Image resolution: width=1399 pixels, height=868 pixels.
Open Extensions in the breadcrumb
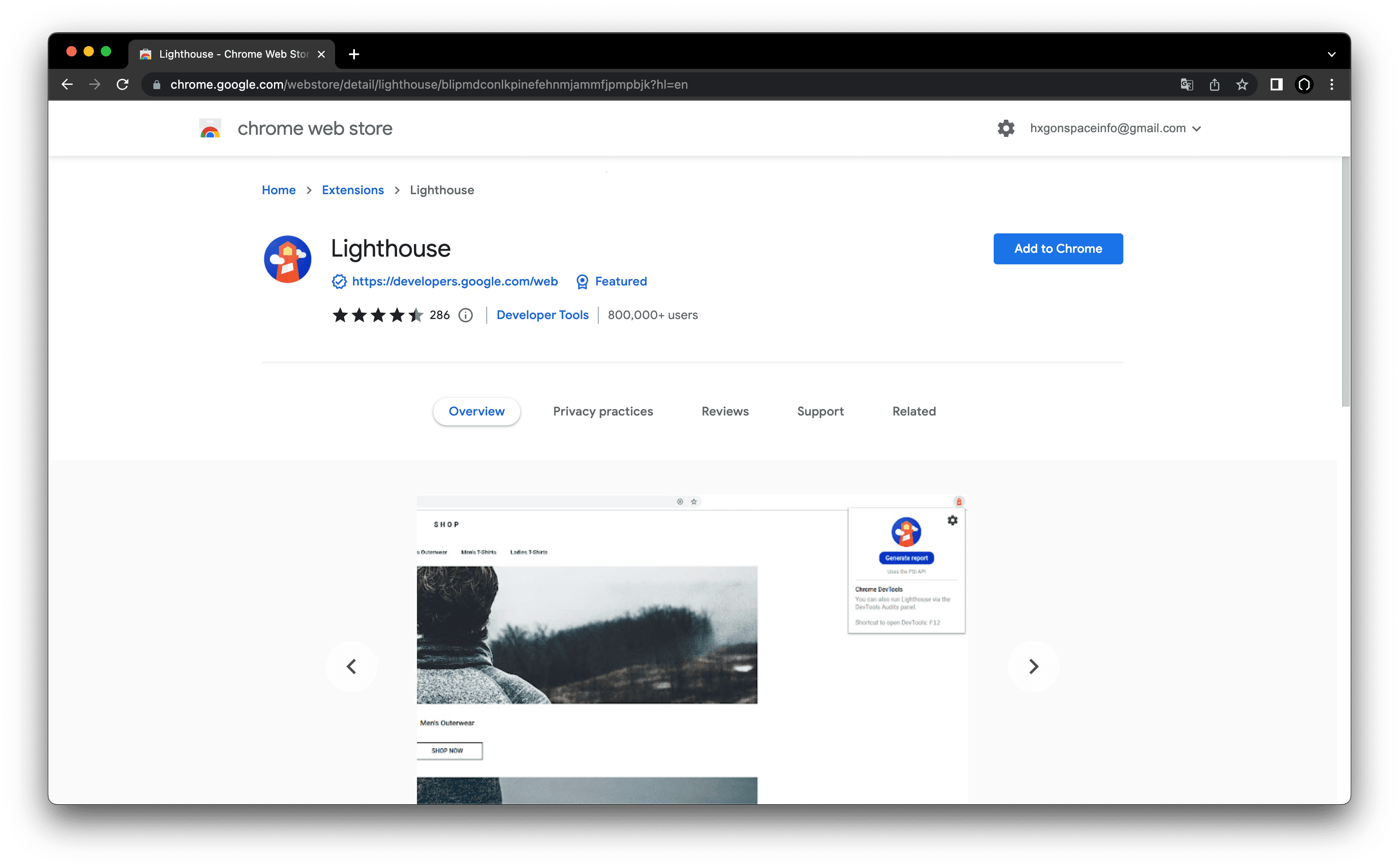[352, 190]
